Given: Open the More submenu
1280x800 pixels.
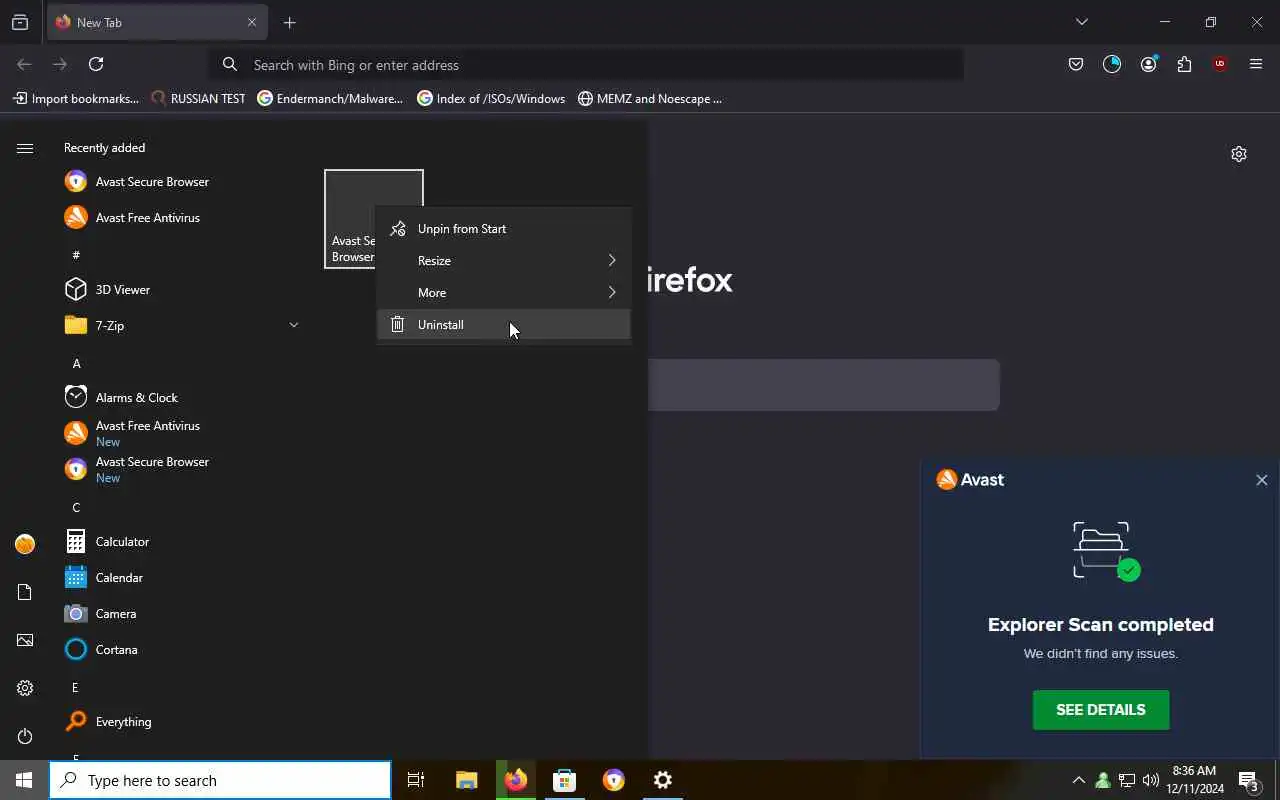Looking at the screenshot, I should (x=504, y=292).
